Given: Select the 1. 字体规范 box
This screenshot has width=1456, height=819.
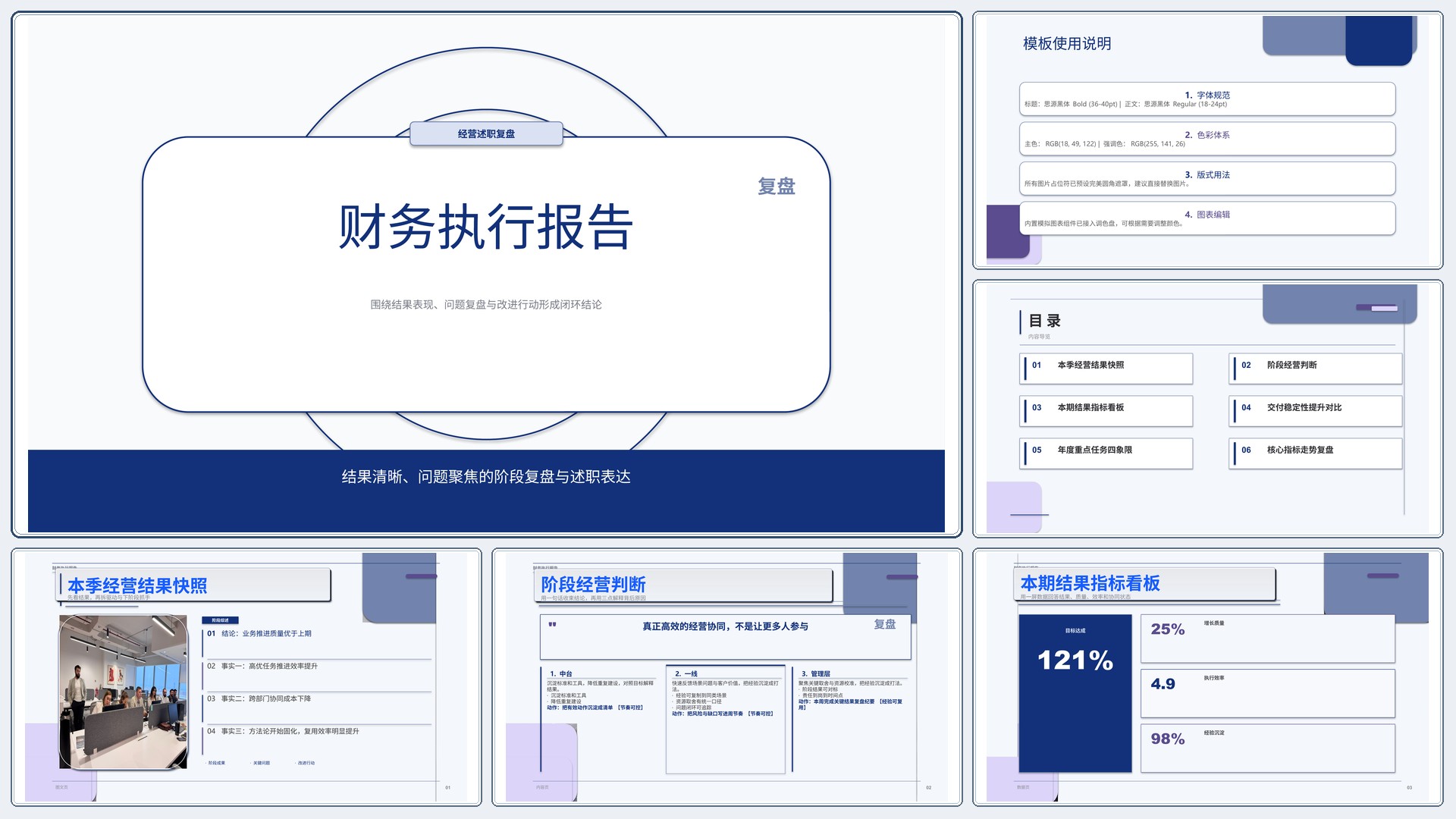Looking at the screenshot, I should [x=1207, y=99].
